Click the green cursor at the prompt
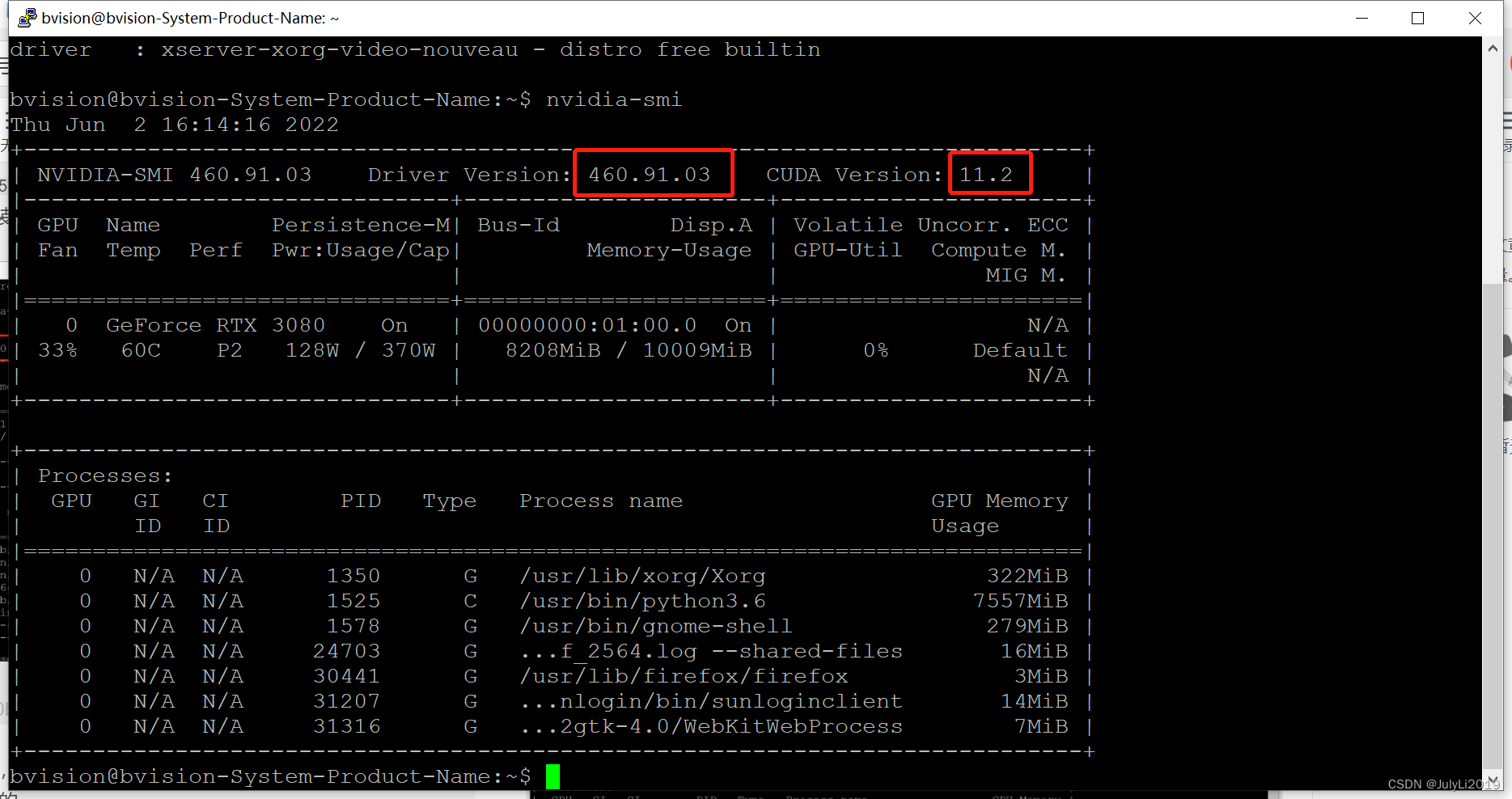 pyautogui.click(x=553, y=776)
